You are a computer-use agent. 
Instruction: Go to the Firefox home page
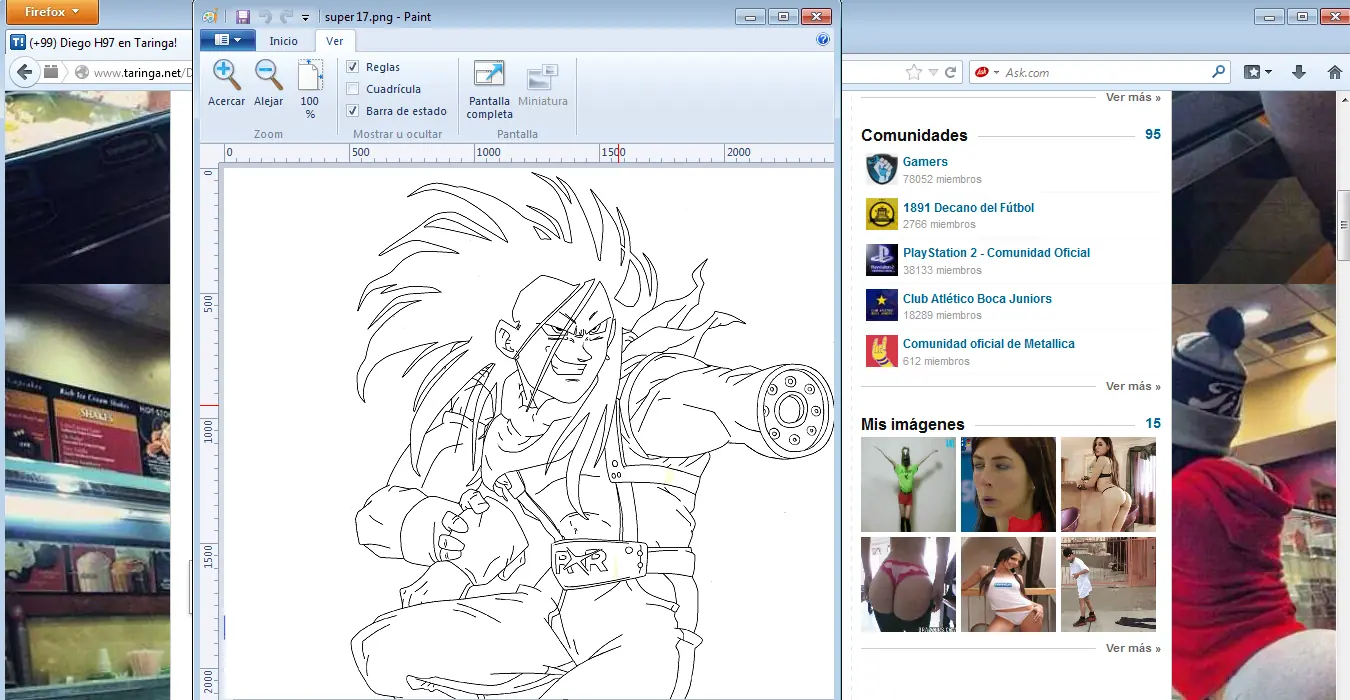pos(1334,72)
